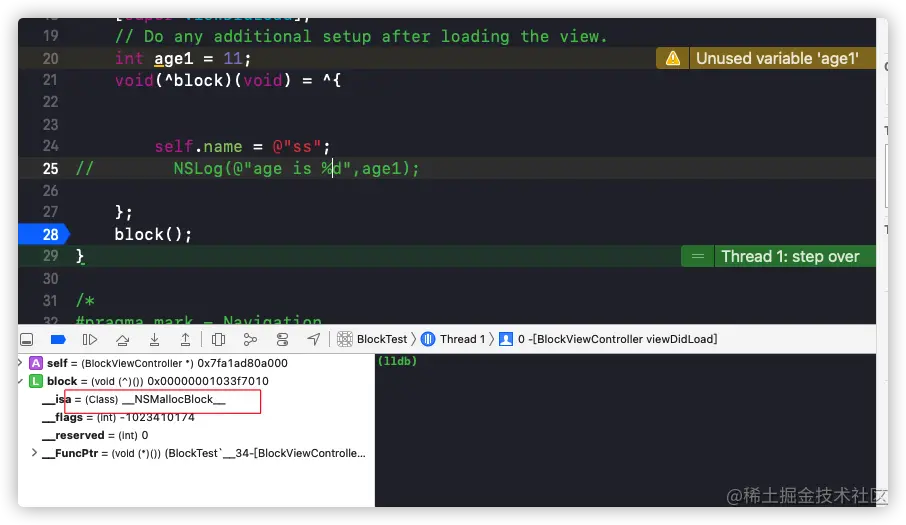The width and height of the screenshot is (906, 525).
Task: Open Thread 1 in debug jump bar
Action: click(462, 339)
